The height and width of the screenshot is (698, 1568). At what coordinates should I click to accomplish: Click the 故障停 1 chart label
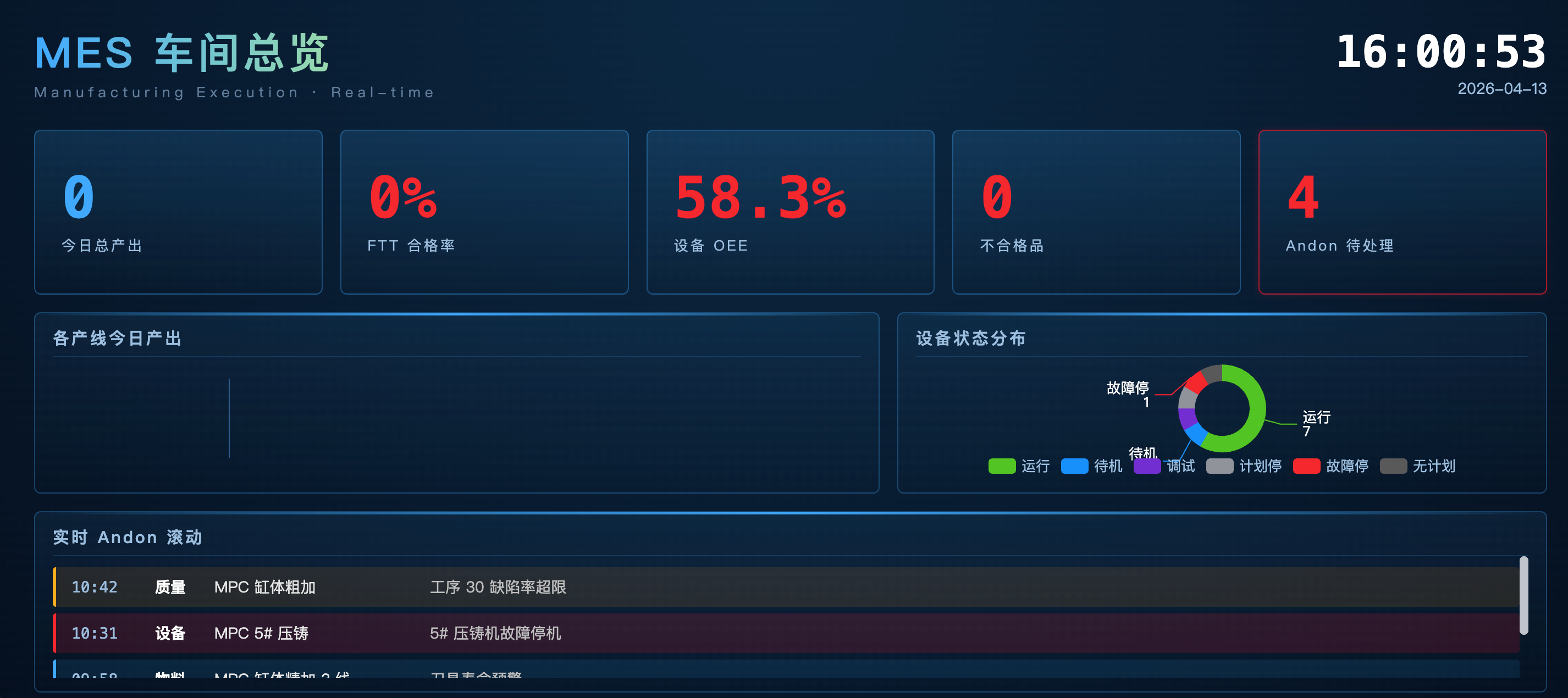click(1127, 395)
